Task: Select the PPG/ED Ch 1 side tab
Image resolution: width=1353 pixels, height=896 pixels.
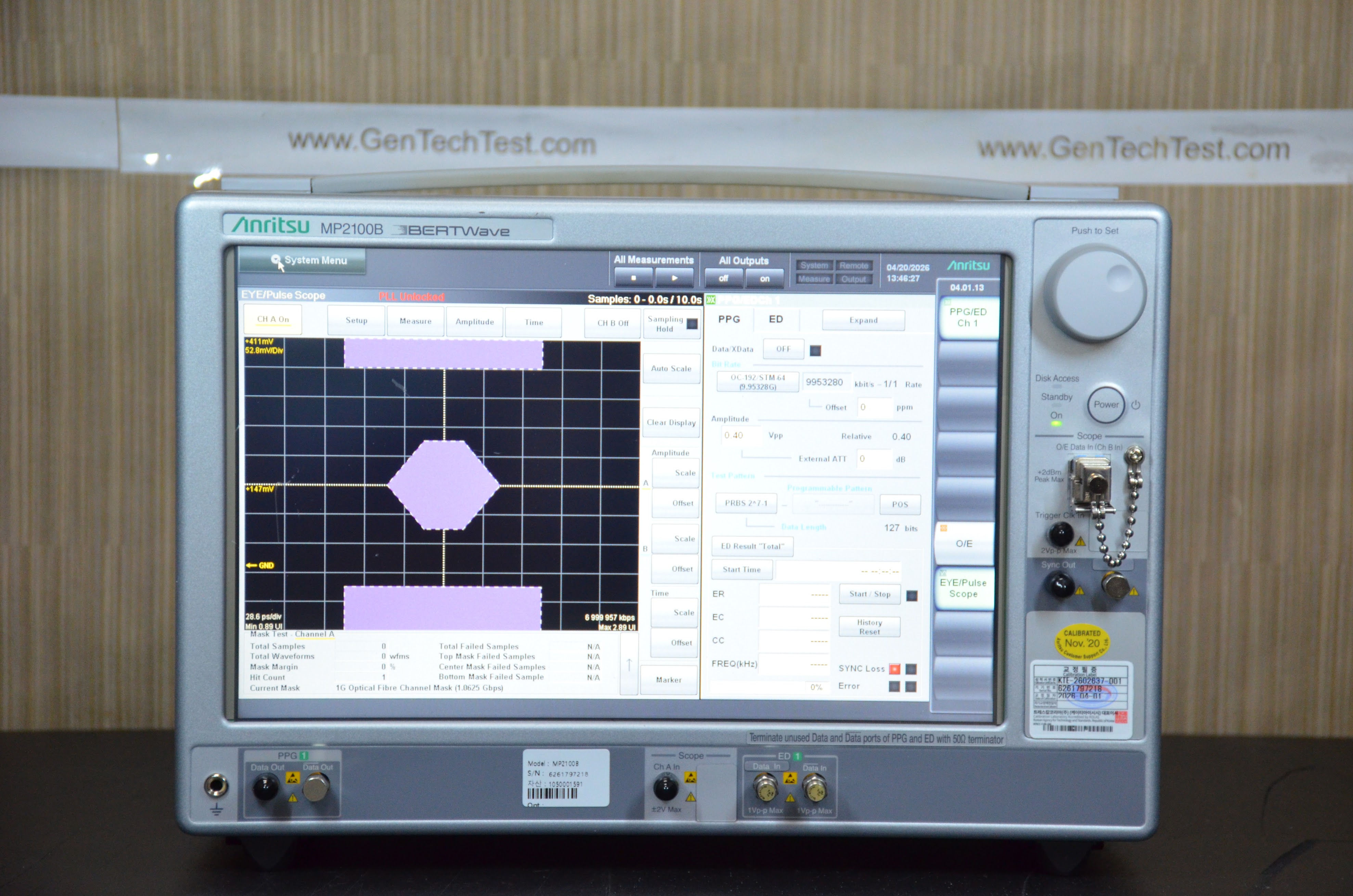Action: [x=968, y=318]
